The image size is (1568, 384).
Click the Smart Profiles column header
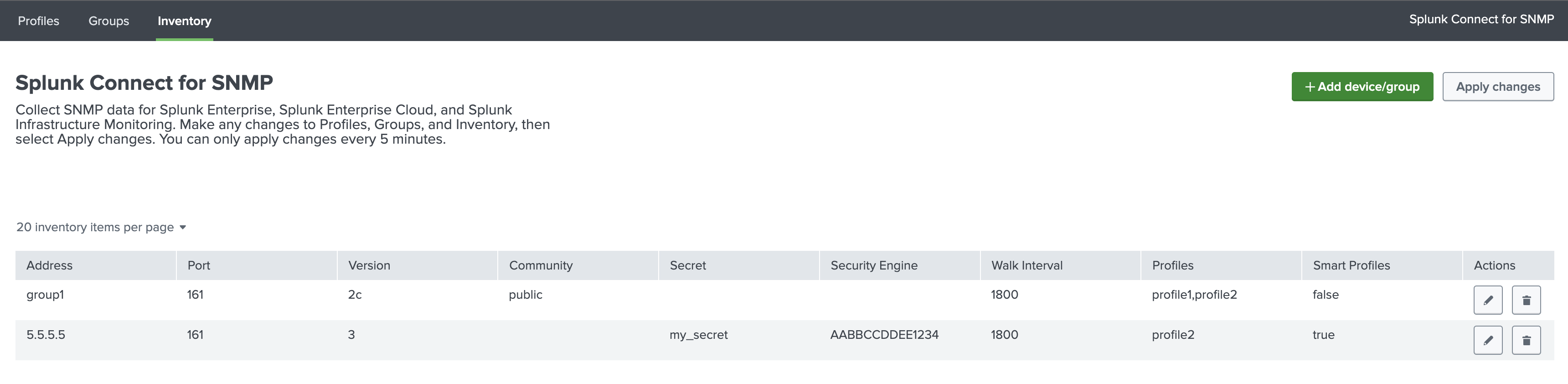(1382, 265)
